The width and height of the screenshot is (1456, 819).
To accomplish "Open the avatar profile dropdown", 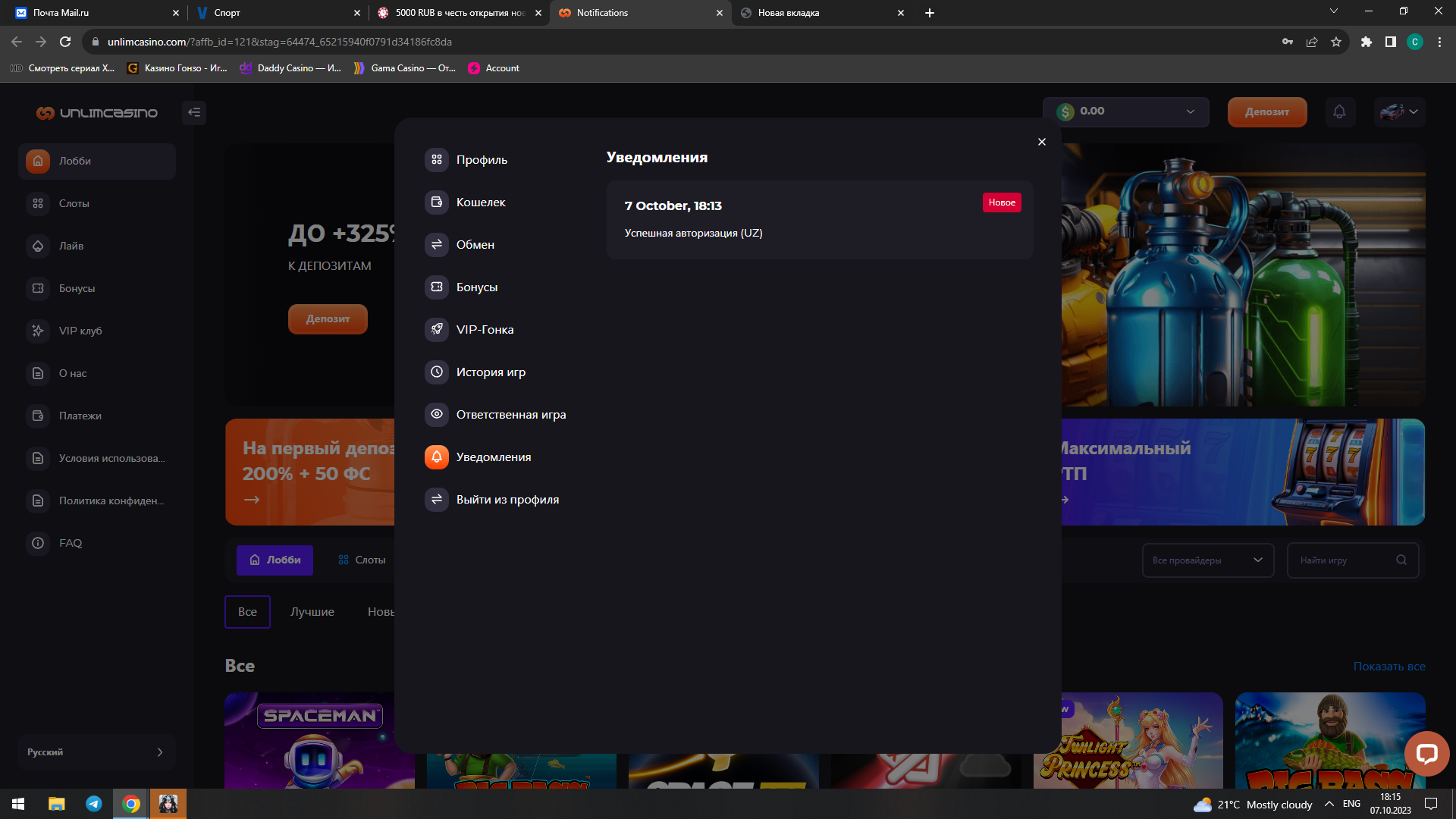I will [x=1399, y=112].
